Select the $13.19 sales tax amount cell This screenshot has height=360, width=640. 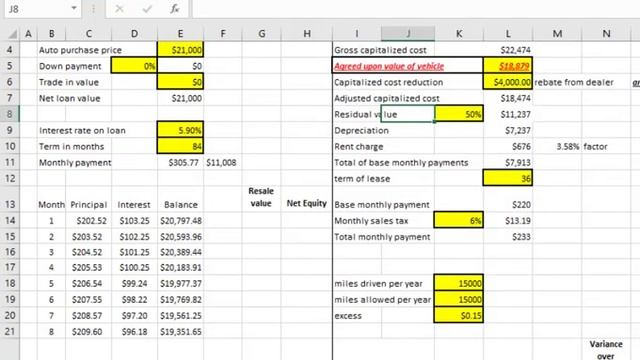[x=508, y=220]
